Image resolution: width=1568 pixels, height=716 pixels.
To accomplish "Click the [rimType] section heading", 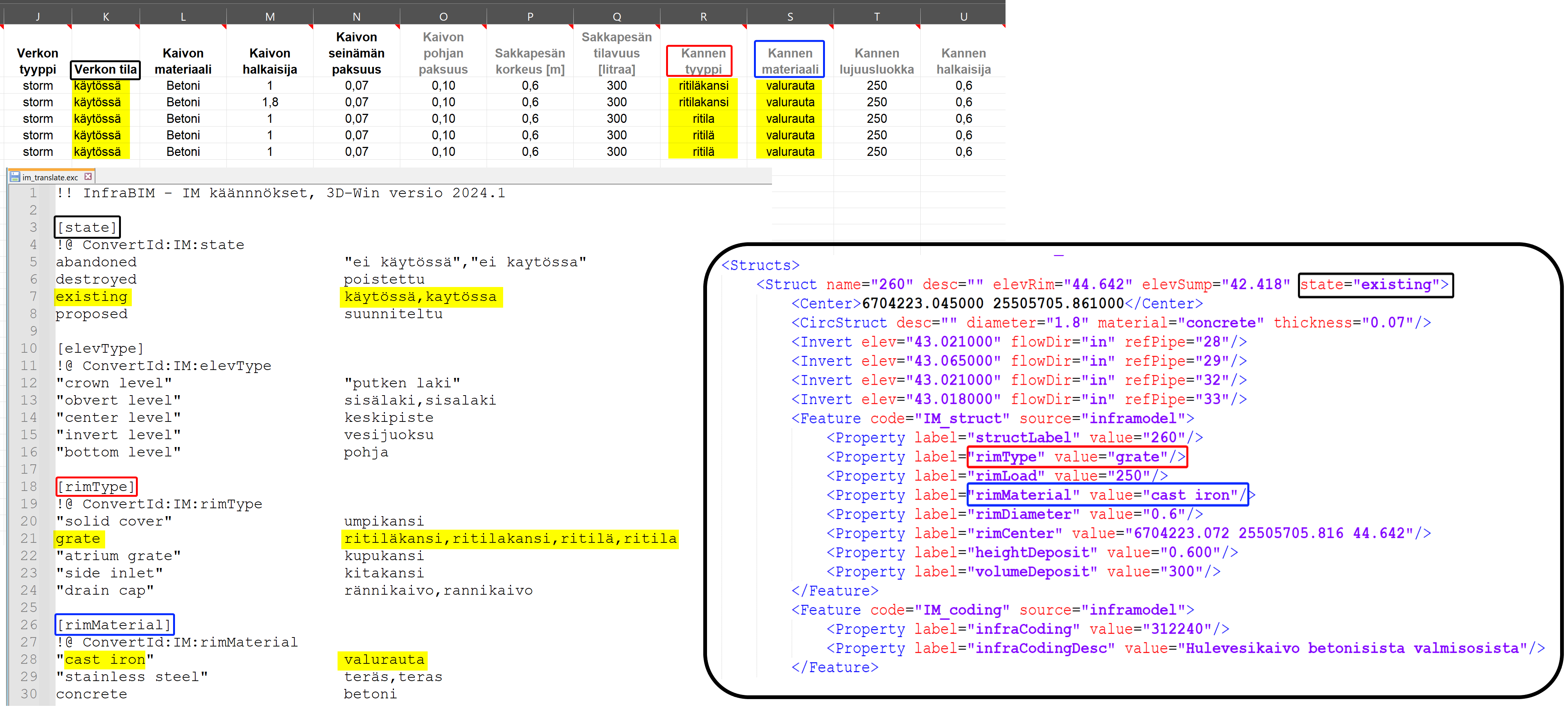I will point(96,486).
